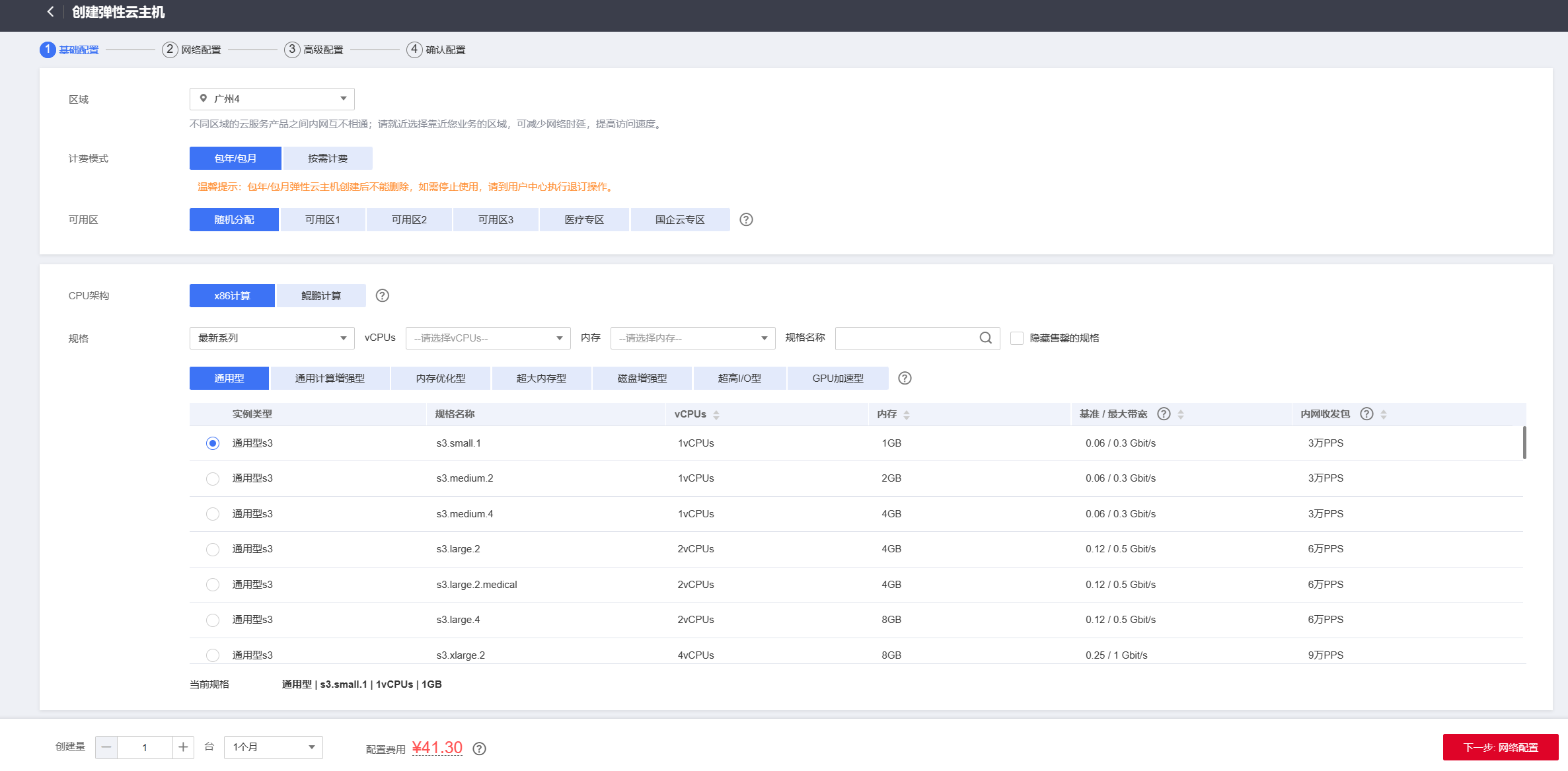The image size is (1568, 771).
Task: Click the 下一步: 网络配置 button
Action: [1500, 747]
